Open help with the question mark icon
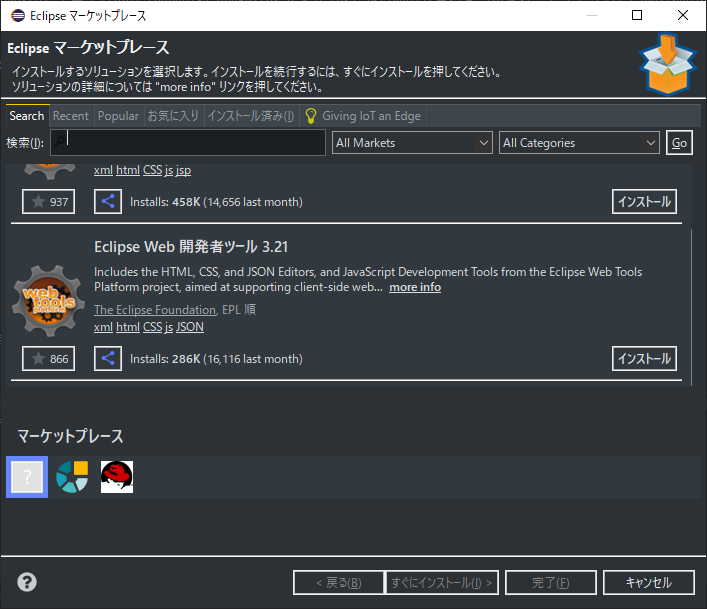Viewport: 707px width, 609px height. coord(27,582)
